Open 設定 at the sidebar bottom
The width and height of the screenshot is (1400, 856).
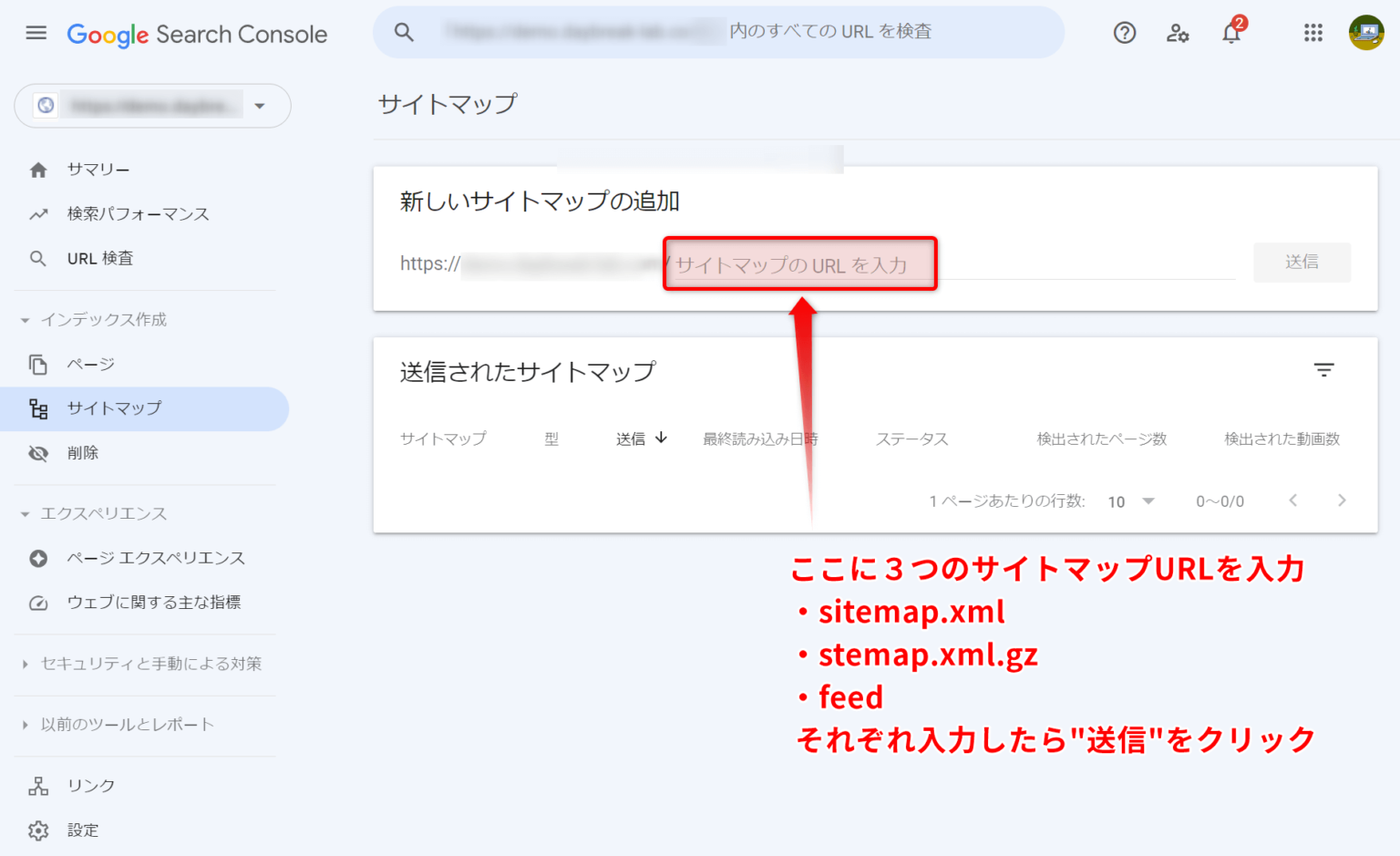point(82,830)
